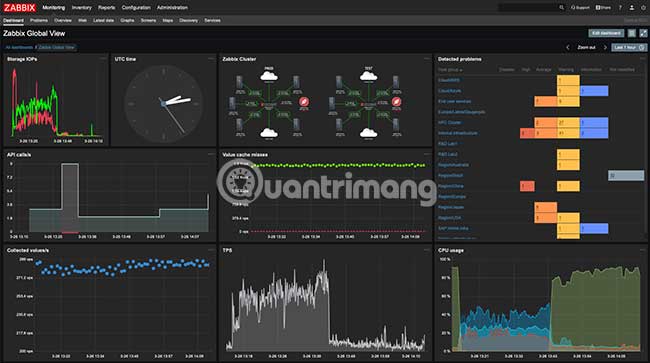Switch to the Web submenu tab

(82, 20)
